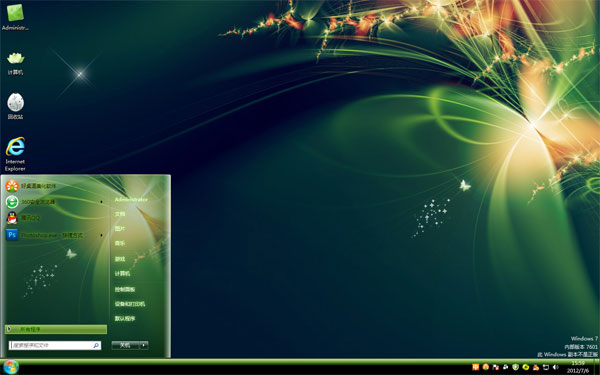Focus the 搜索程序和文件 search box
Screen dimensions: 600x375
[55, 345]
